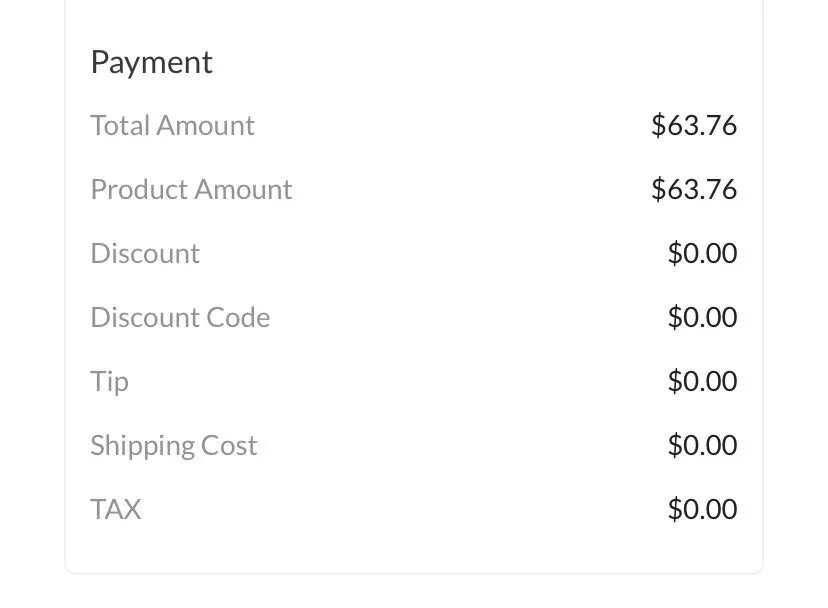Click the Total Amount value $63.76
828x608 pixels.
click(x=694, y=126)
